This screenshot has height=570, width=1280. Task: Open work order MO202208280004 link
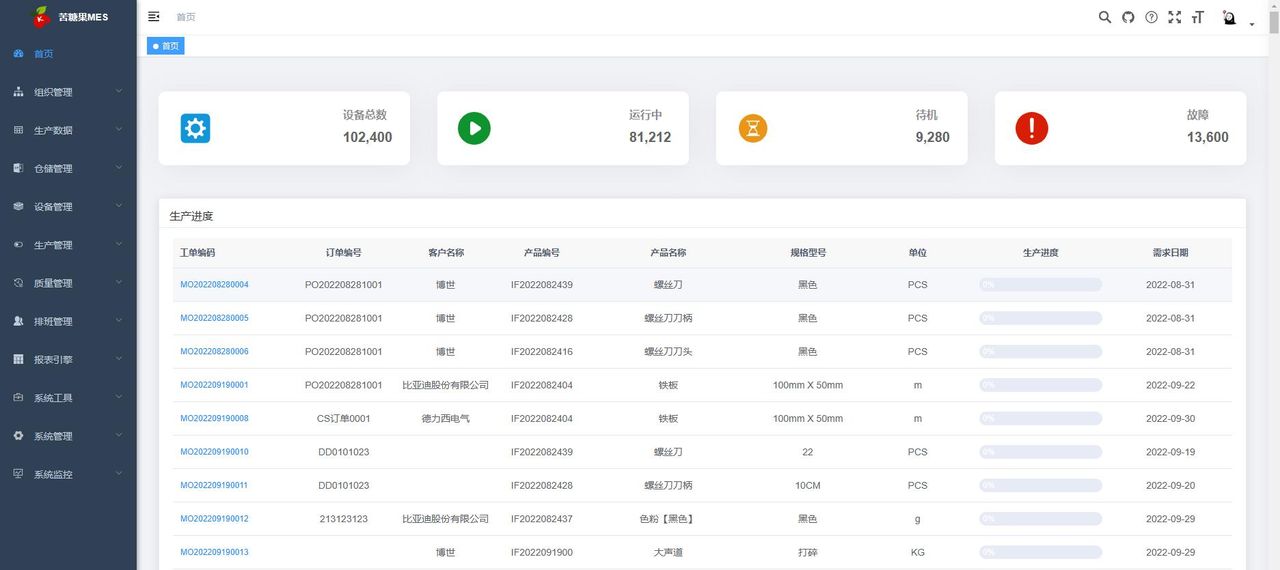(214, 285)
